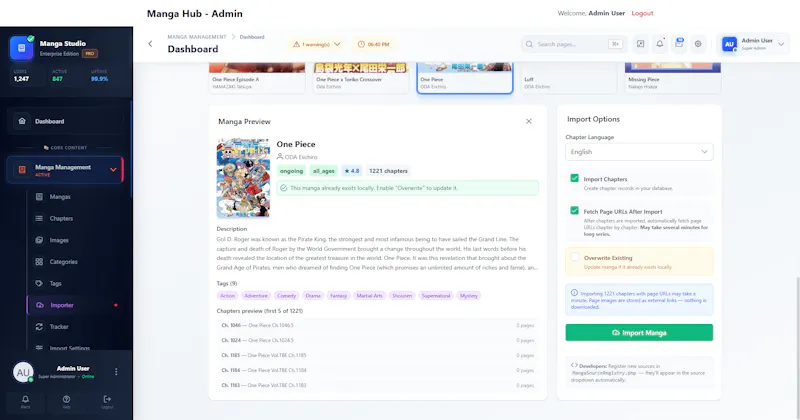Image resolution: width=800 pixels, height=420 pixels.
Task: Open the Mangas menu item
Action: pyautogui.click(x=76, y=196)
